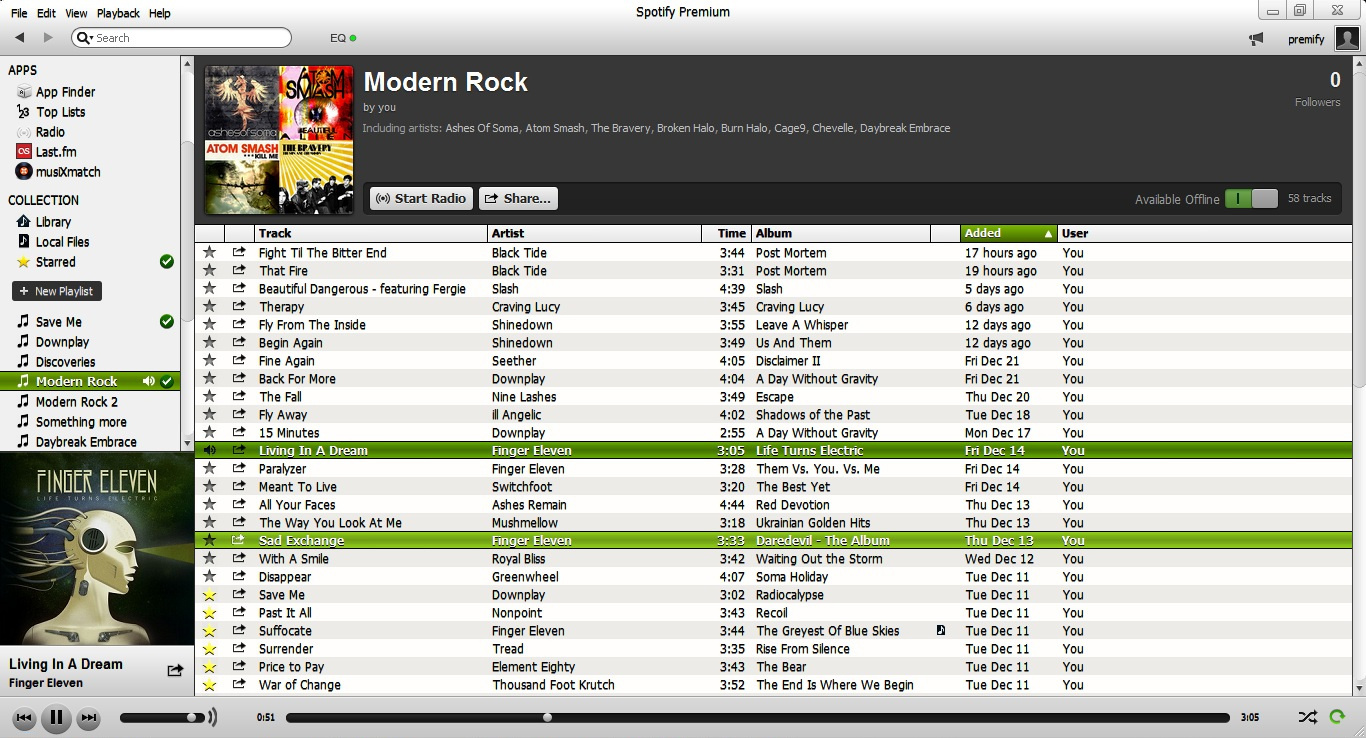Open the Playback menu
1366x738 pixels.
118,13
